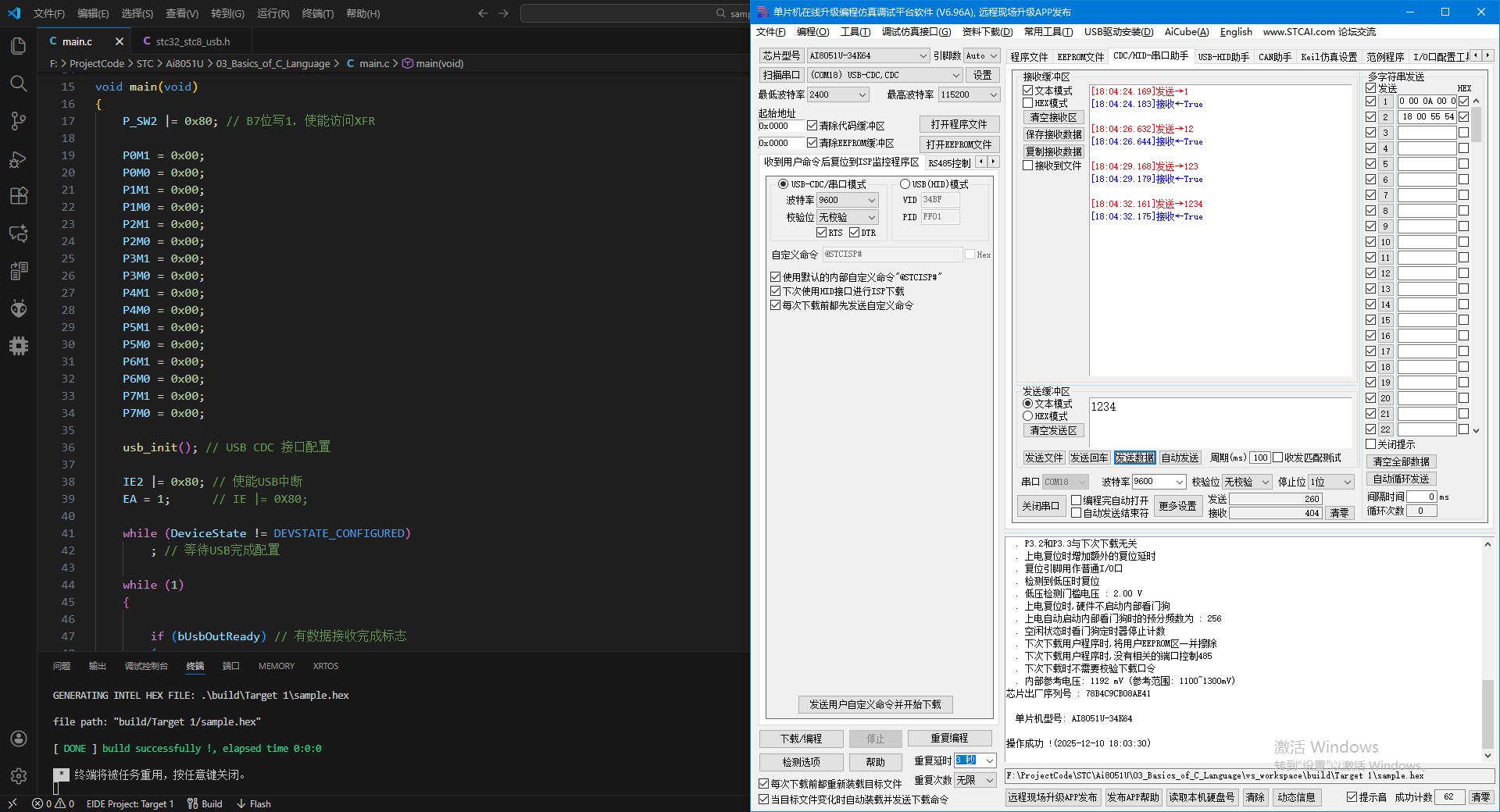Image resolution: width=1500 pixels, height=812 pixels.
Task: Click the 关闭串口 button
Action: (x=1041, y=506)
